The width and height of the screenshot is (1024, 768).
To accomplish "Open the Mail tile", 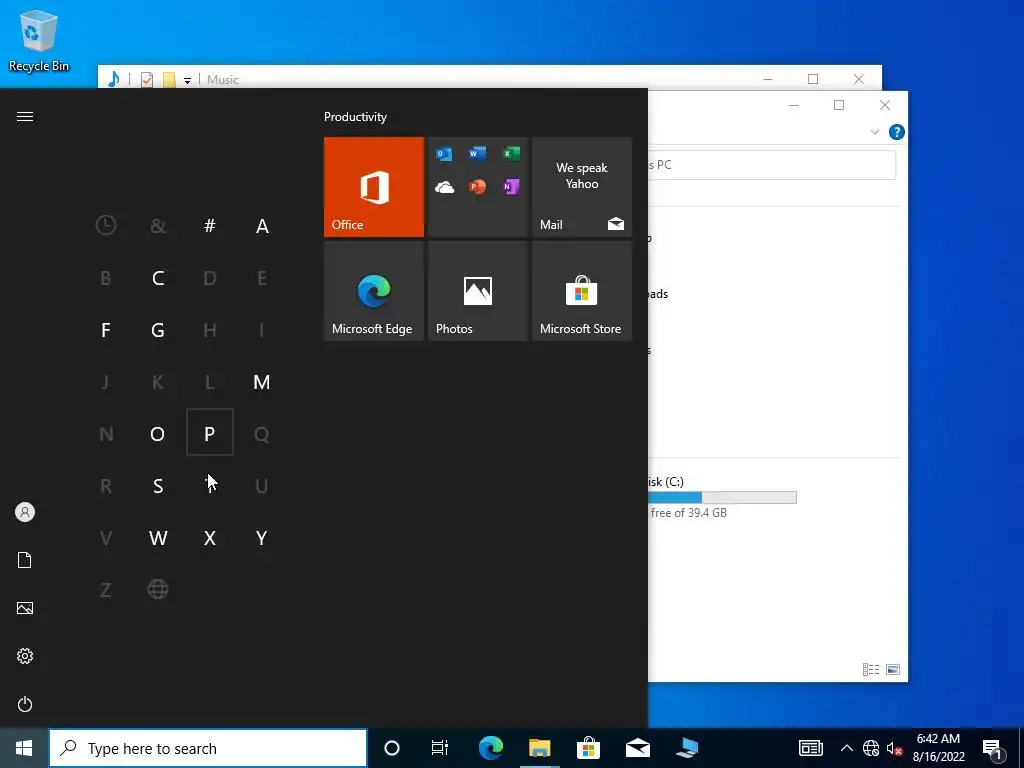I will click(582, 187).
